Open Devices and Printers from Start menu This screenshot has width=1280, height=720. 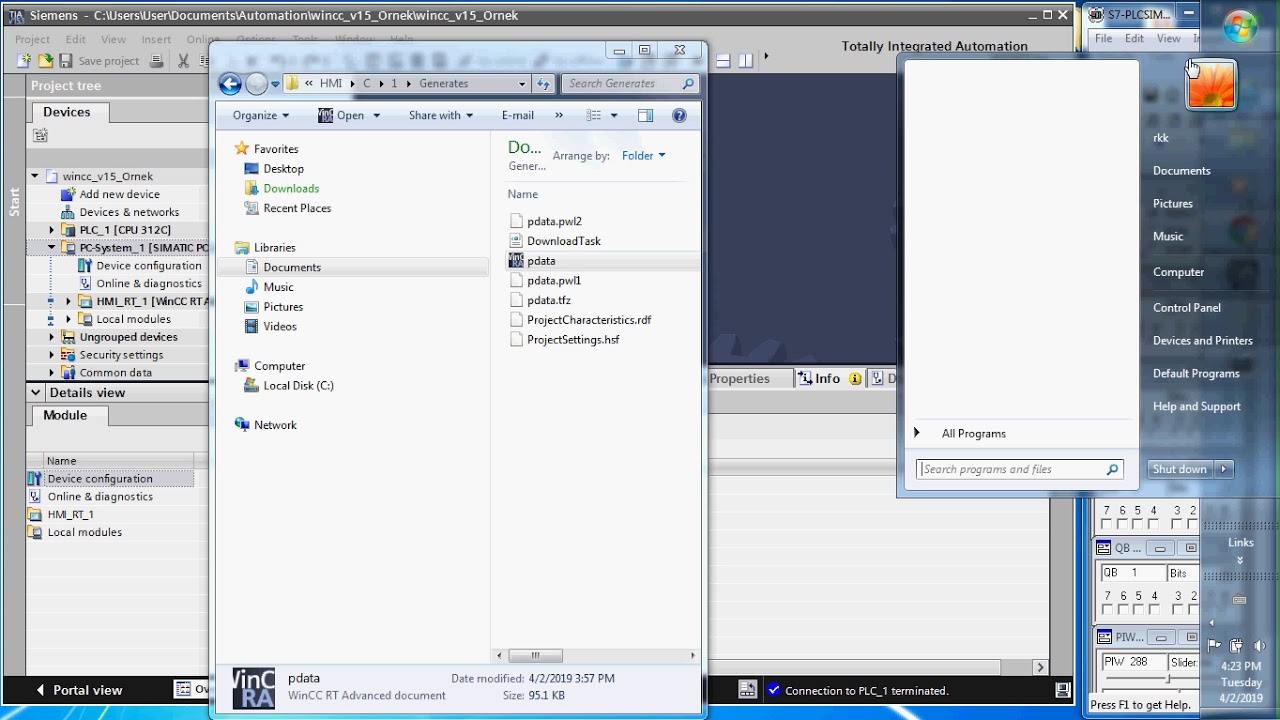(1203, 341)
